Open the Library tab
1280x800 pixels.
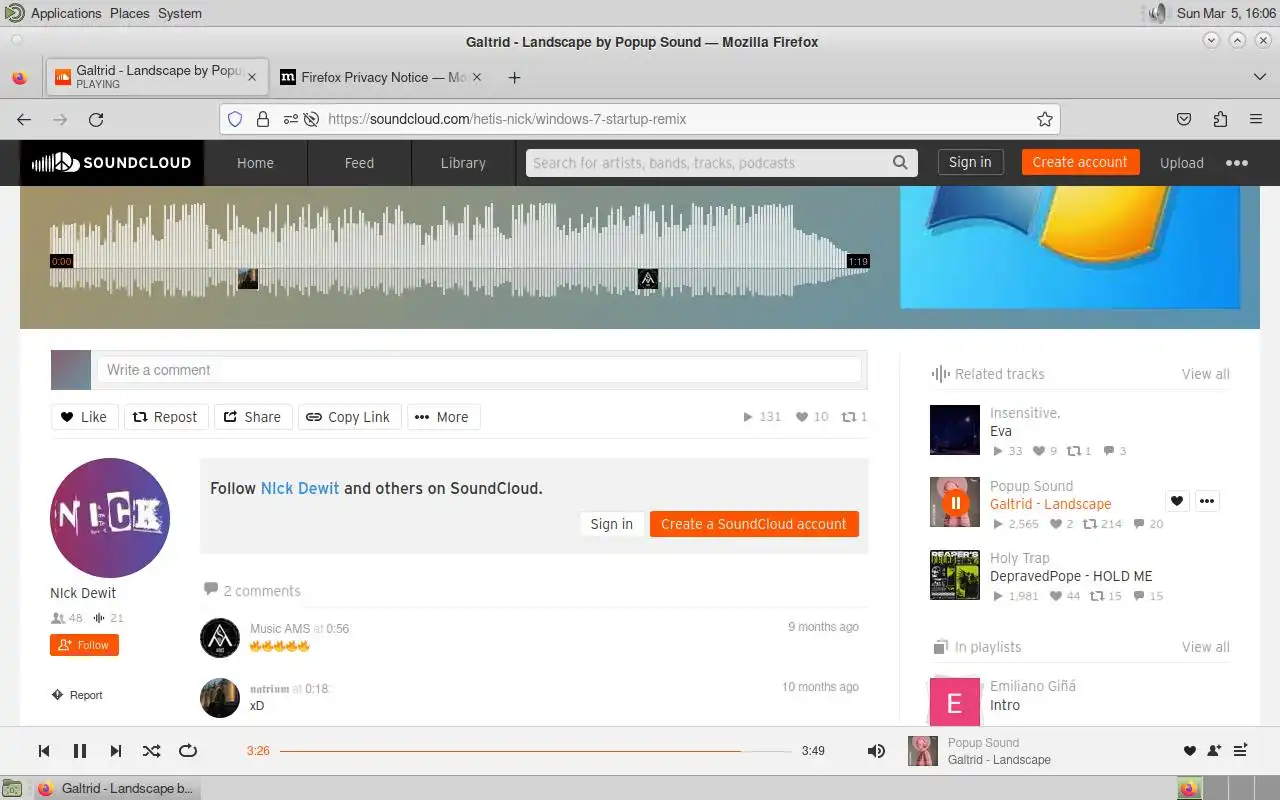coord(463,163)
